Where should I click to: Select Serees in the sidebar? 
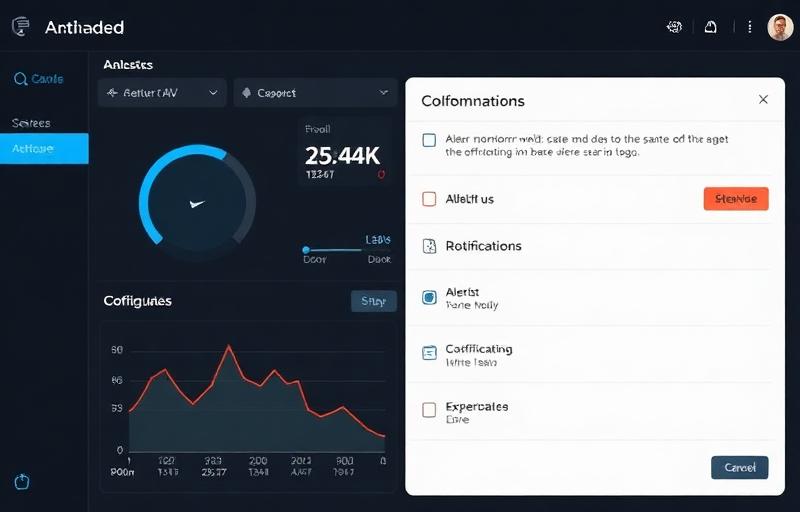pyautogui.click(x=32, y=123)
